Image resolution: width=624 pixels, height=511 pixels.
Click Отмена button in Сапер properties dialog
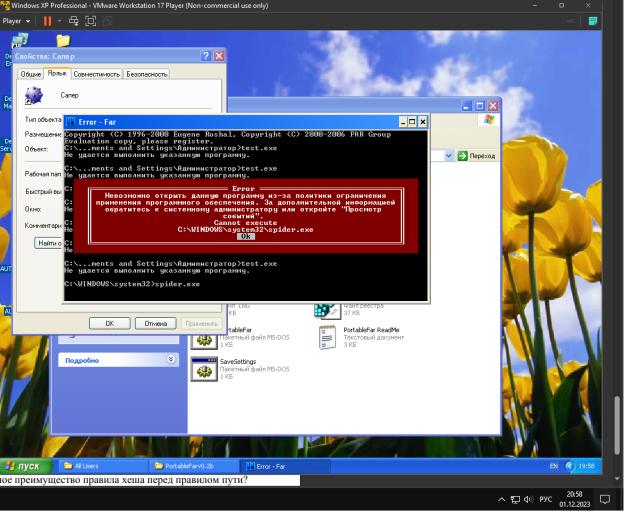[x=156, y=324]
